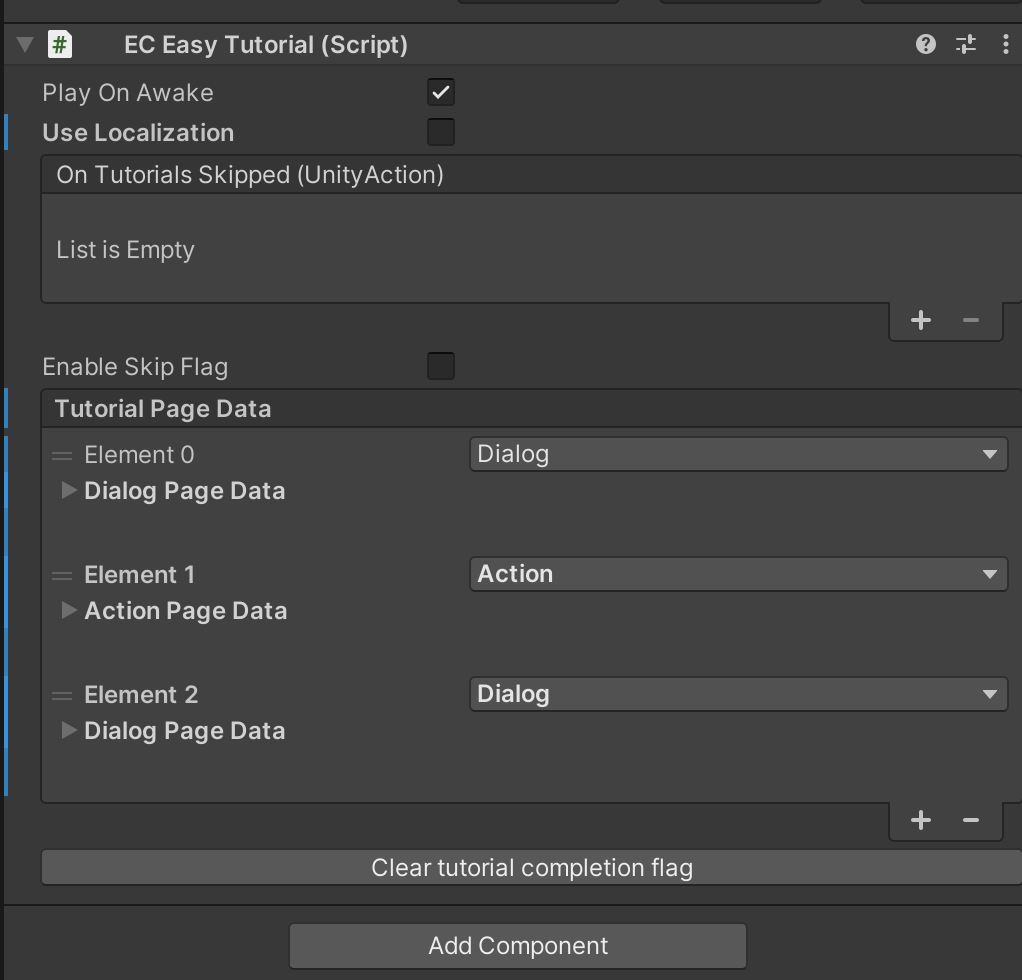The image size is (1022, 980).
Task: Click the EC Easy Tutorial (Script) title
Action: pos(266,45)
